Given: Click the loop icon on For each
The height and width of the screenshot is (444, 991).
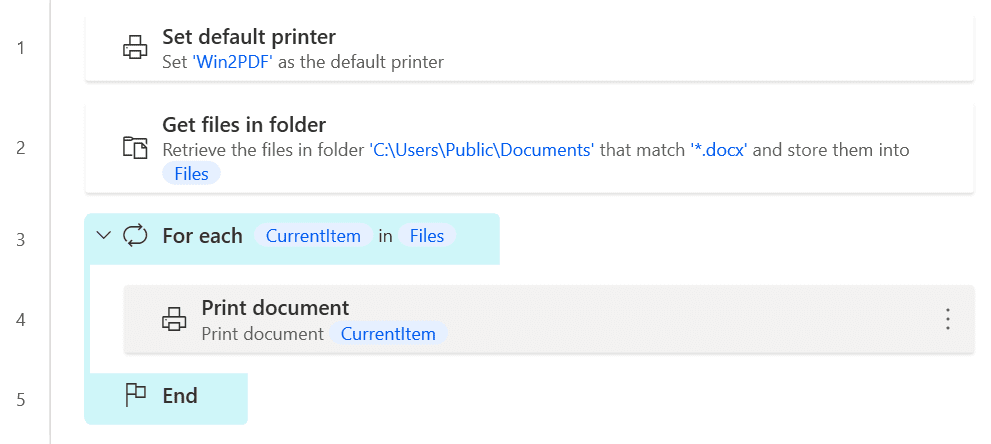Looking at the screenshot, I should click(x=135, y=236).
